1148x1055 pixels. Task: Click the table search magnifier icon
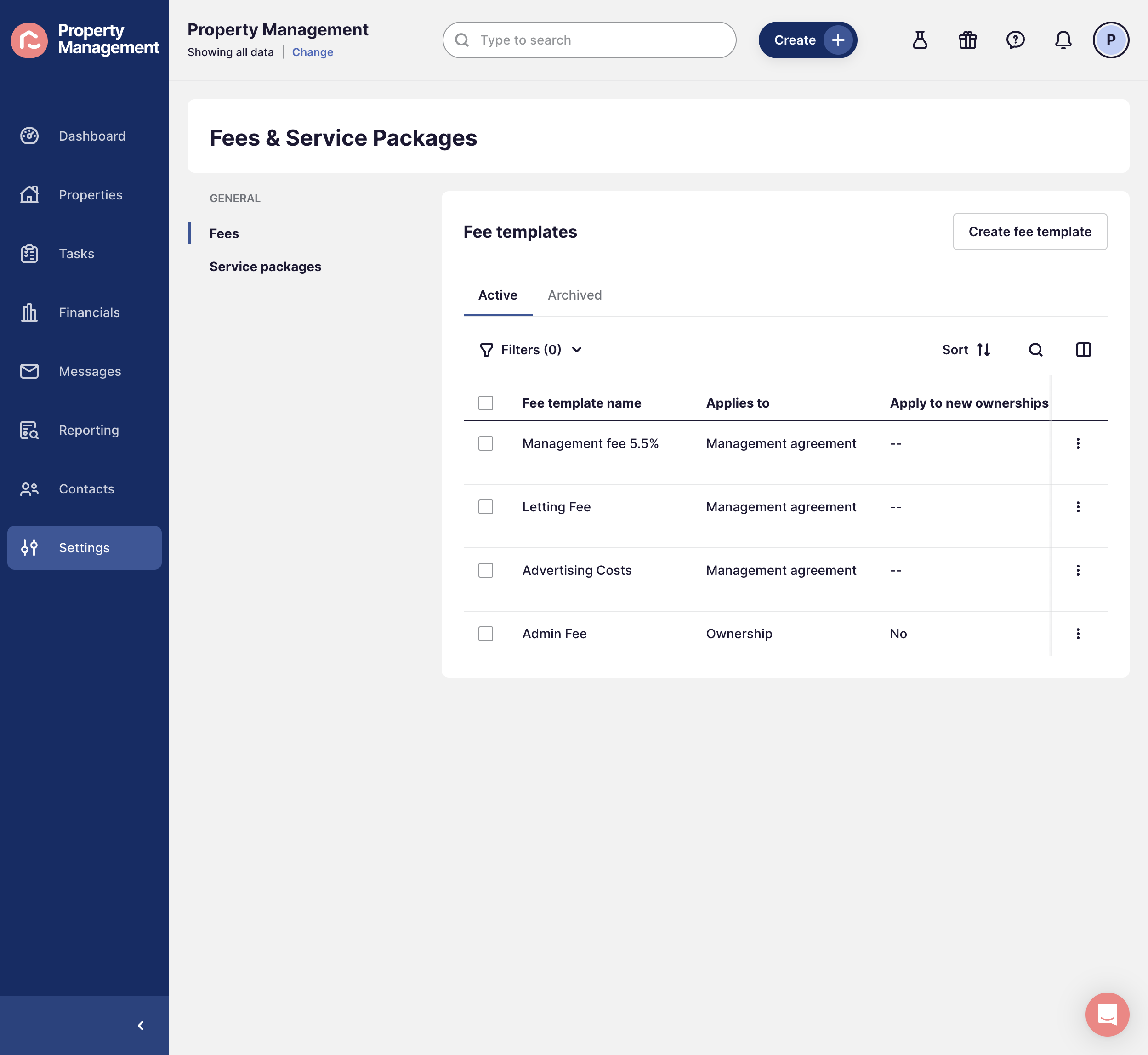[x=1035, y=350]
